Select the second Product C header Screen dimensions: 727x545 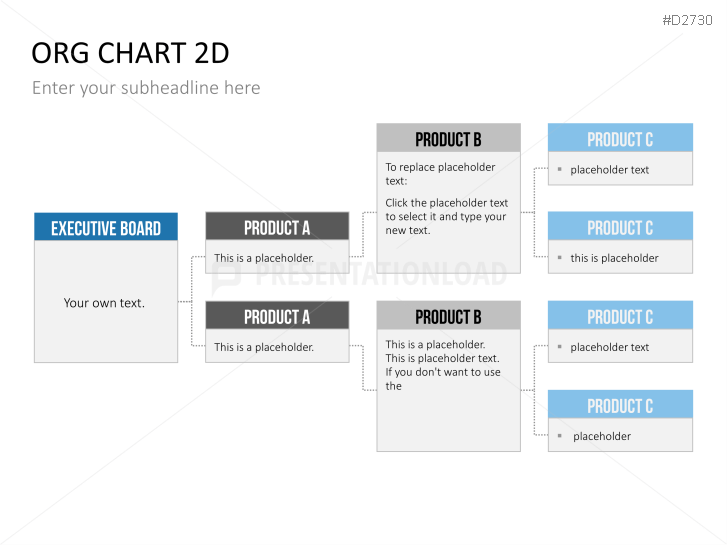(x=620, y=226)
